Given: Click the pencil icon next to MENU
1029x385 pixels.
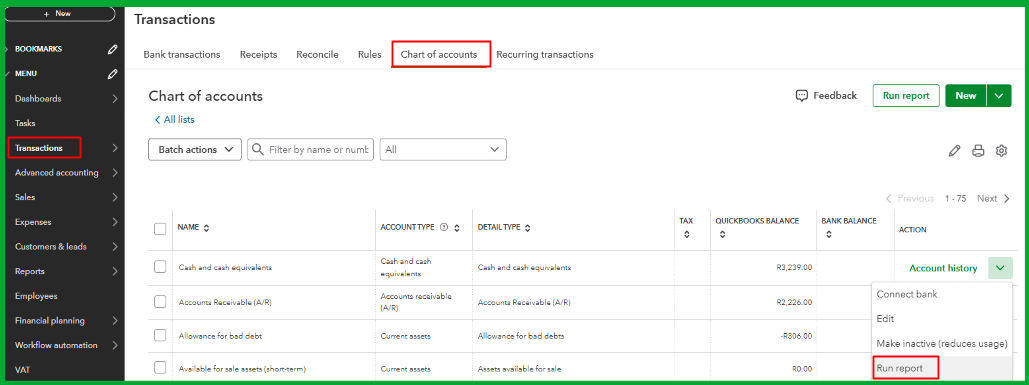Looking at the screenshot, I should (x=113, y=74).
